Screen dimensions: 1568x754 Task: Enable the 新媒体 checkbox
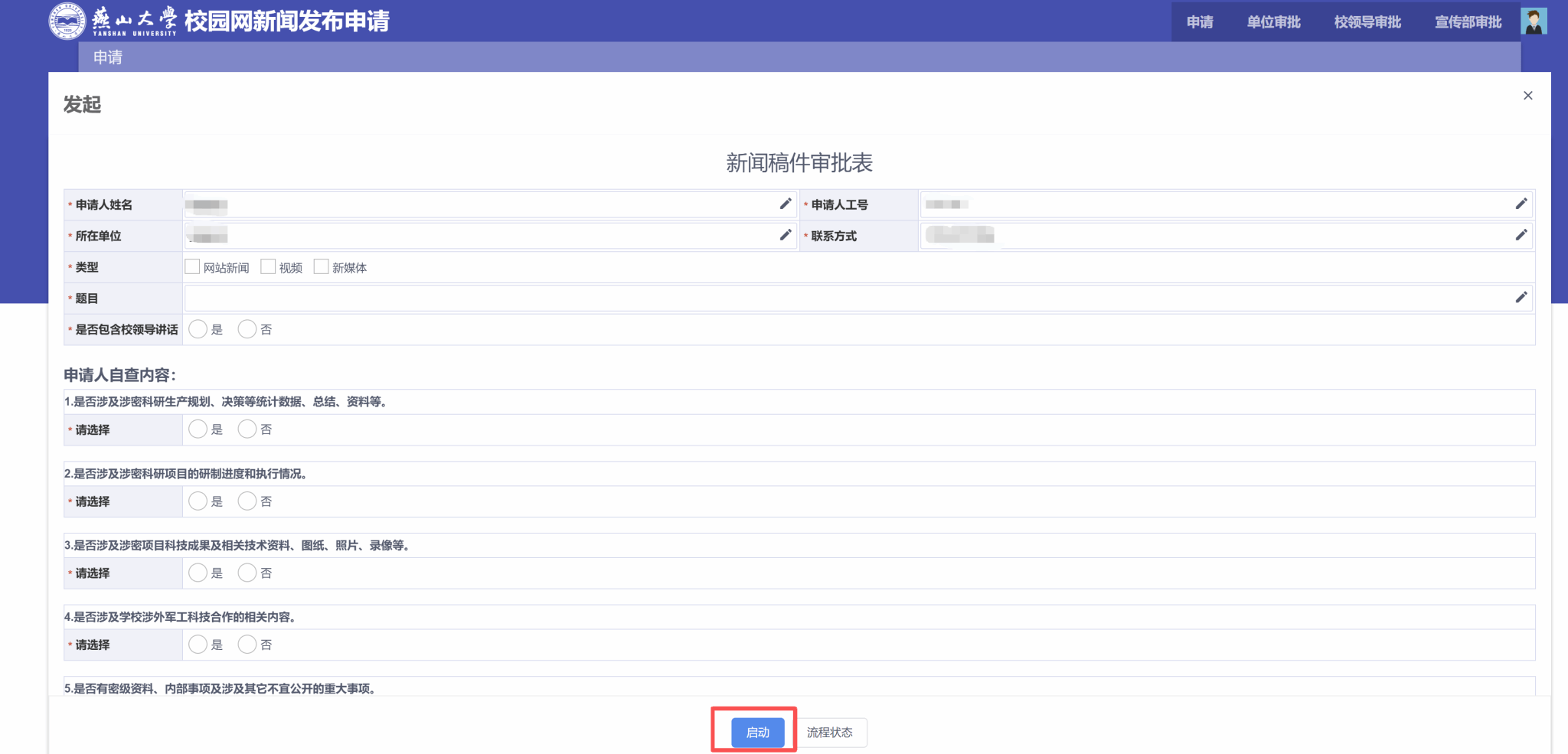pyautogui.click(x=321, y=266)
